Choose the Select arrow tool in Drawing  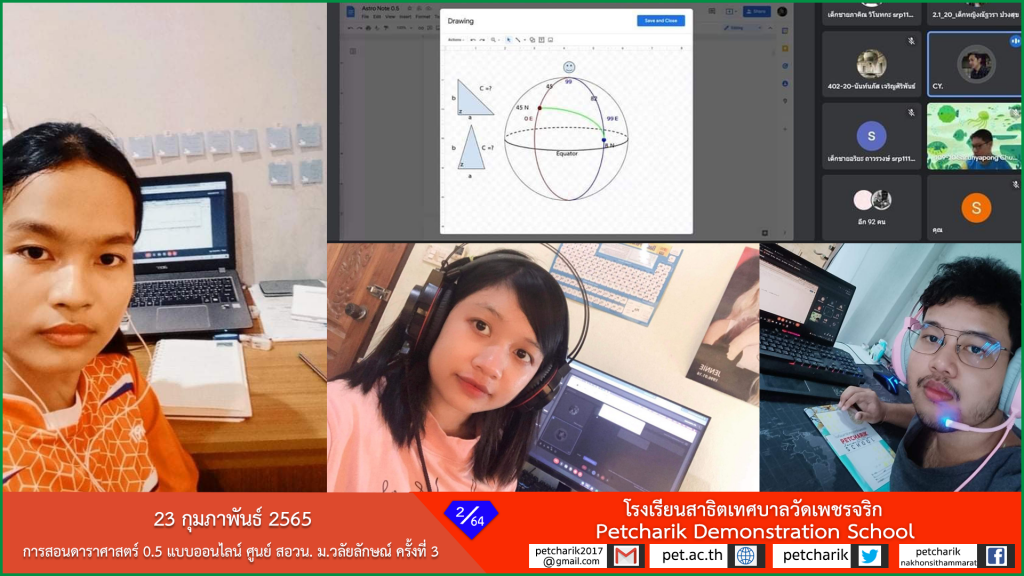(509, 40)
